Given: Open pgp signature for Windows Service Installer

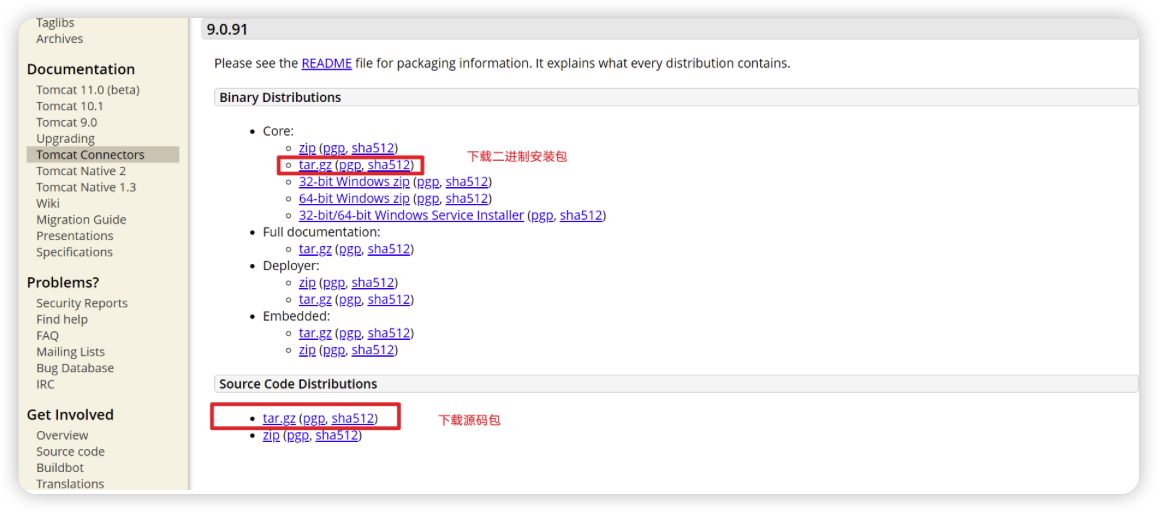Looking at the screenshot, I should (542, 216).
